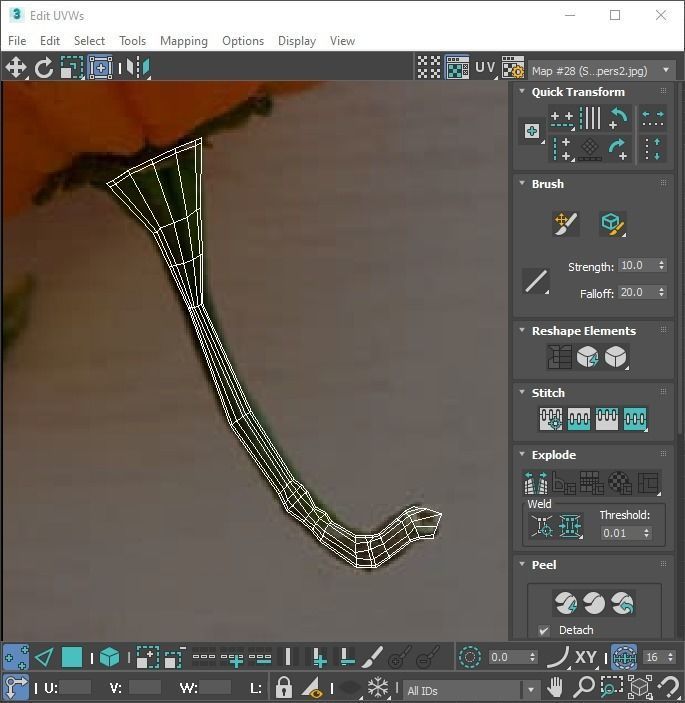685x703 pixels.
Task: Click the Zoom Region tool
Action: tap(611, 686)
